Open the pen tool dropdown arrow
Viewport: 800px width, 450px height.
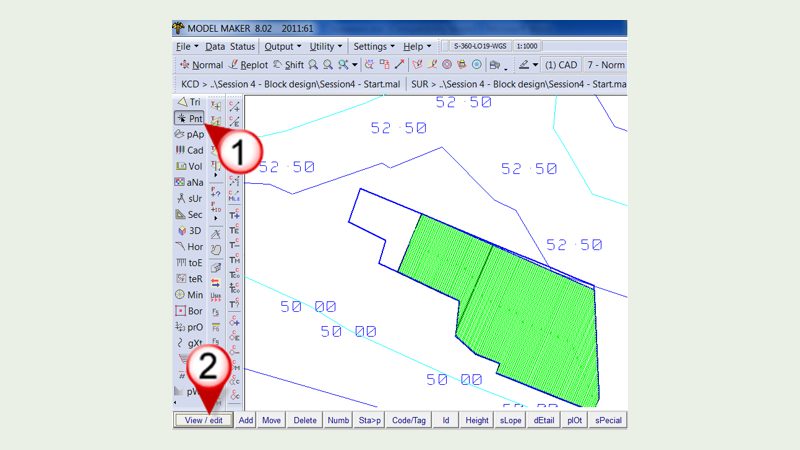click(535, 65)
